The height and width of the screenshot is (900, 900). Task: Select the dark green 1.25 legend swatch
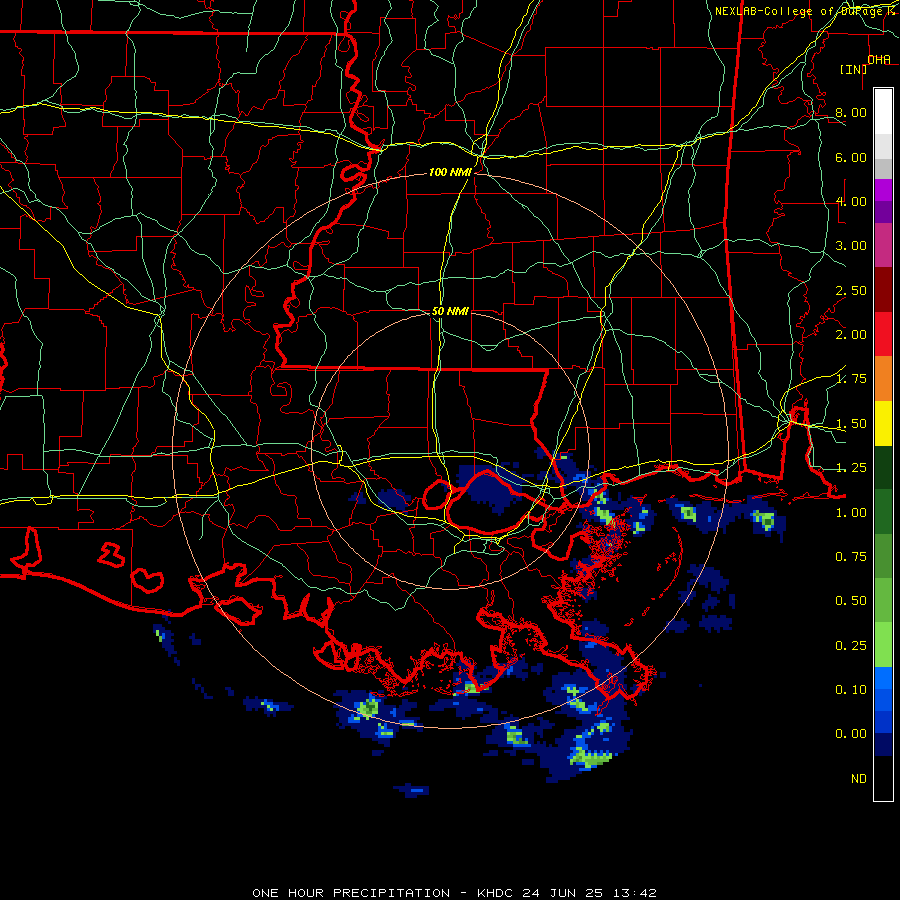[x=883, y=467]
